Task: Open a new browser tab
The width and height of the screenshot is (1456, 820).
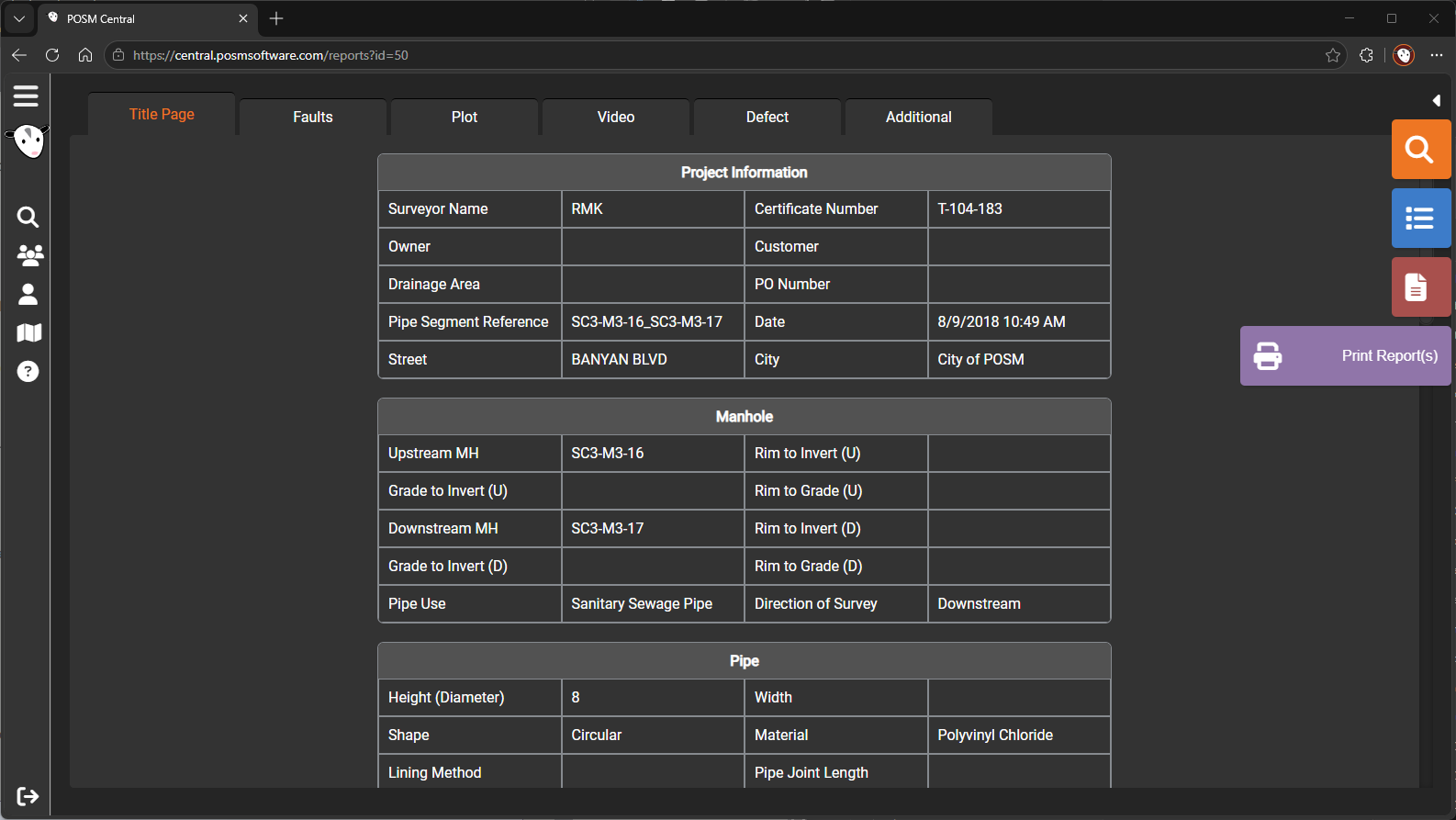Action: [x=276, y=18]
